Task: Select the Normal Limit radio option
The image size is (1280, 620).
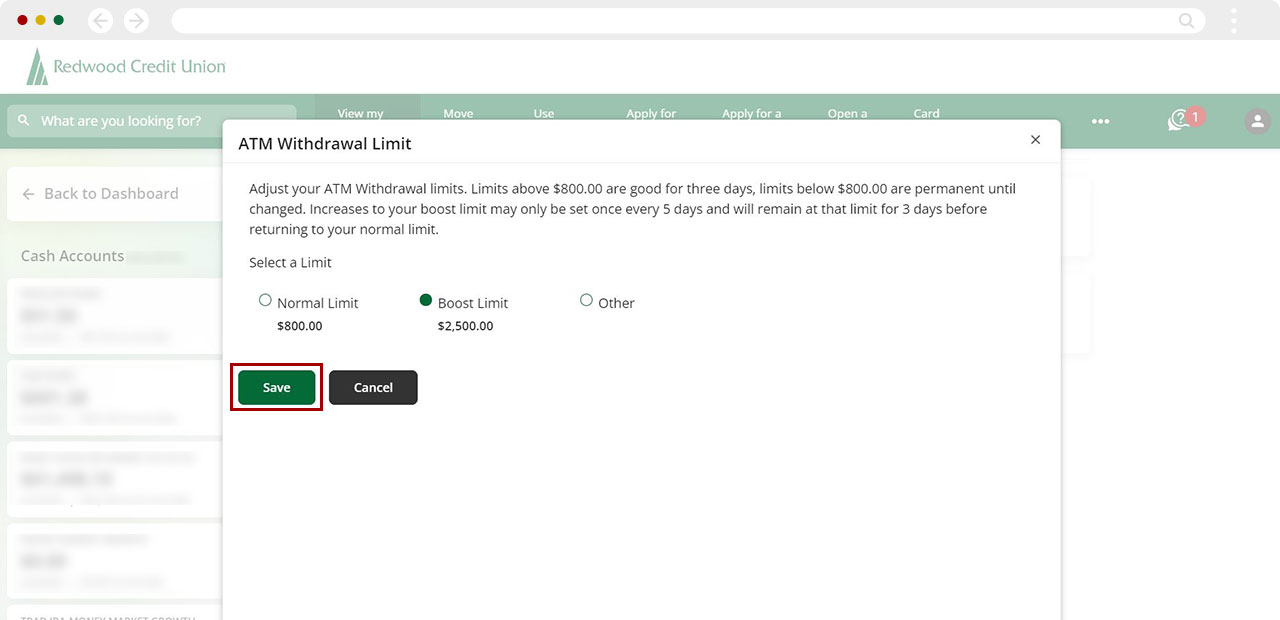Action: click(265, 300)
